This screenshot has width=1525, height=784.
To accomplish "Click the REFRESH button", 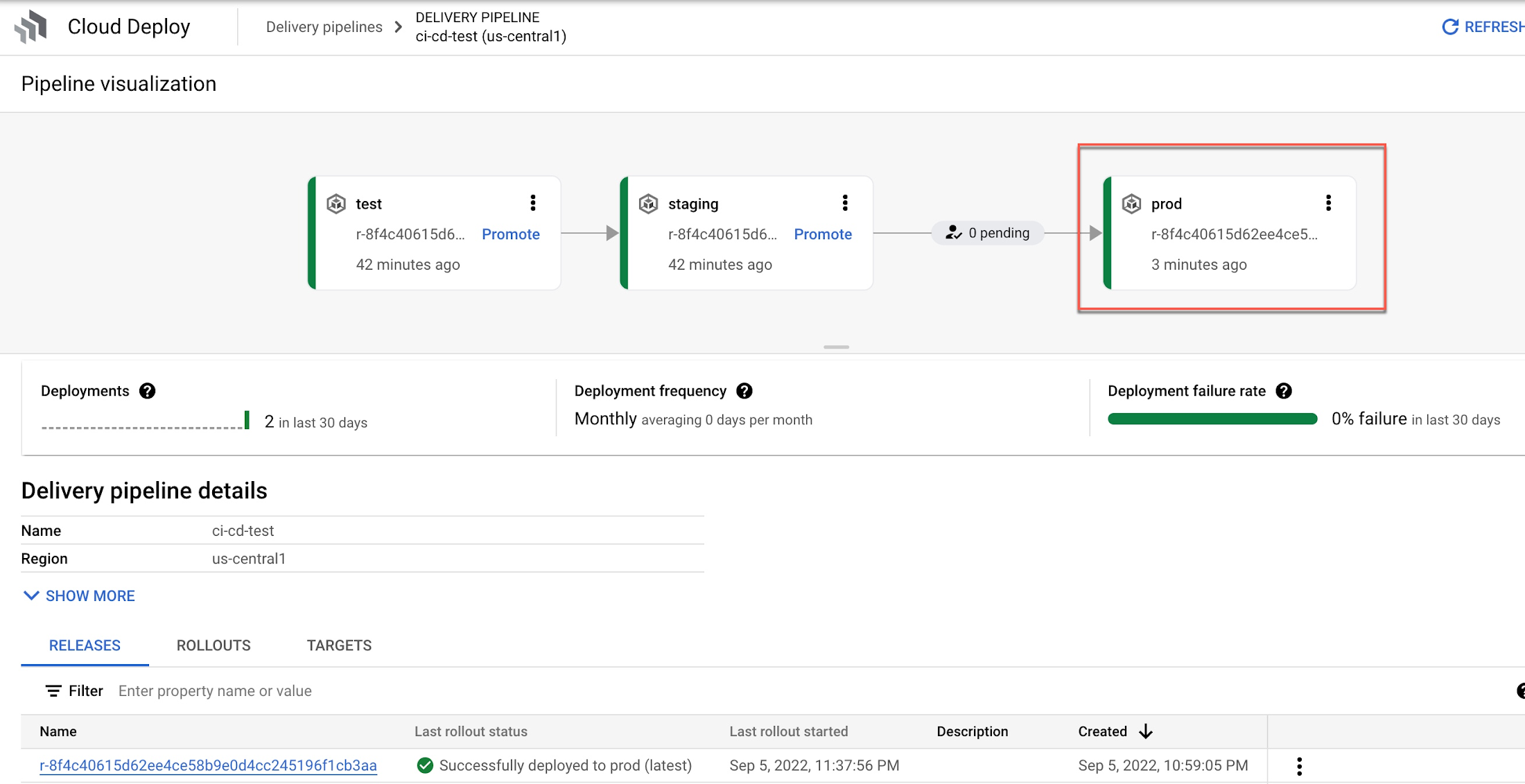I will coord(1483,27).
